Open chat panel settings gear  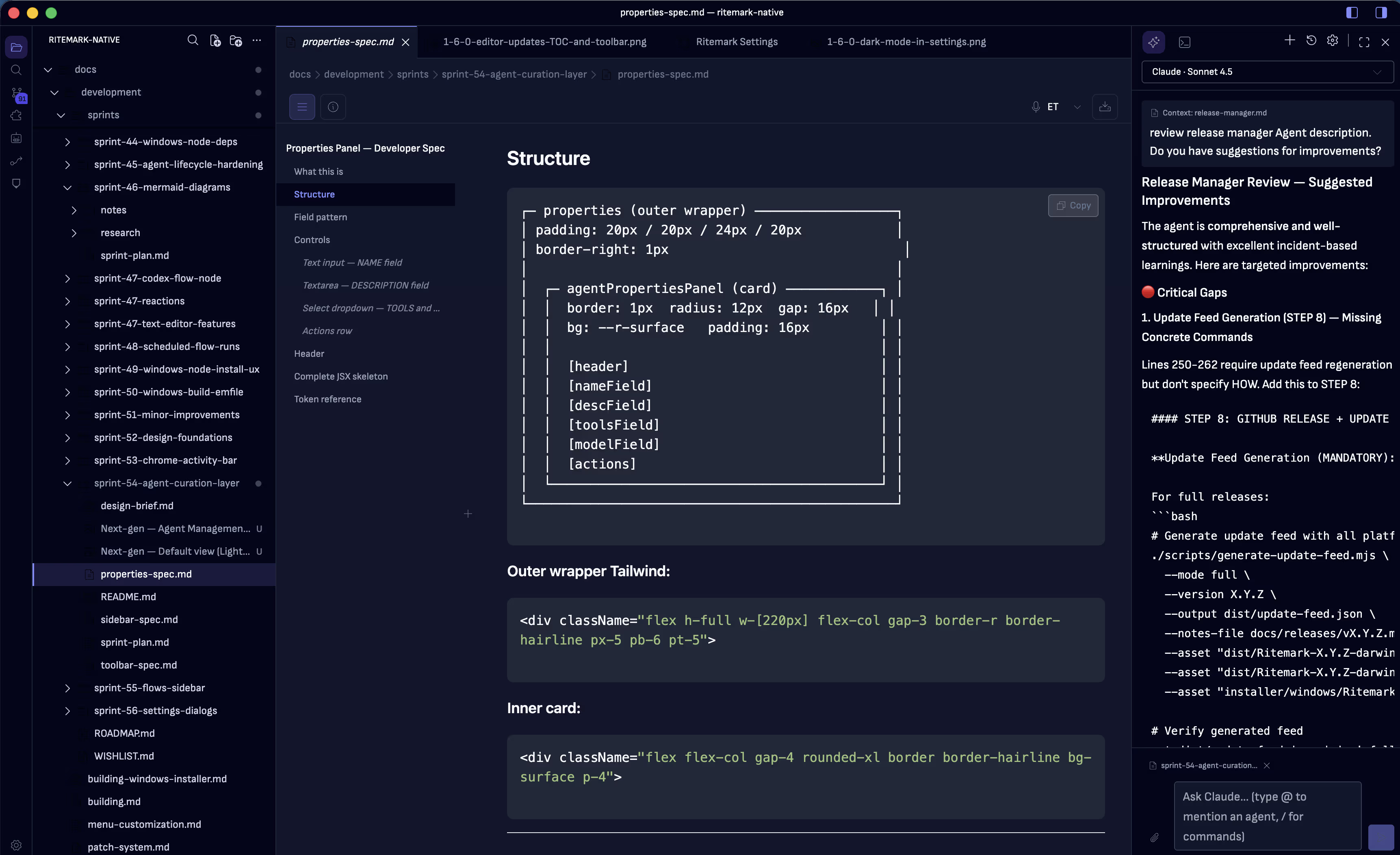click(1333, 40)
